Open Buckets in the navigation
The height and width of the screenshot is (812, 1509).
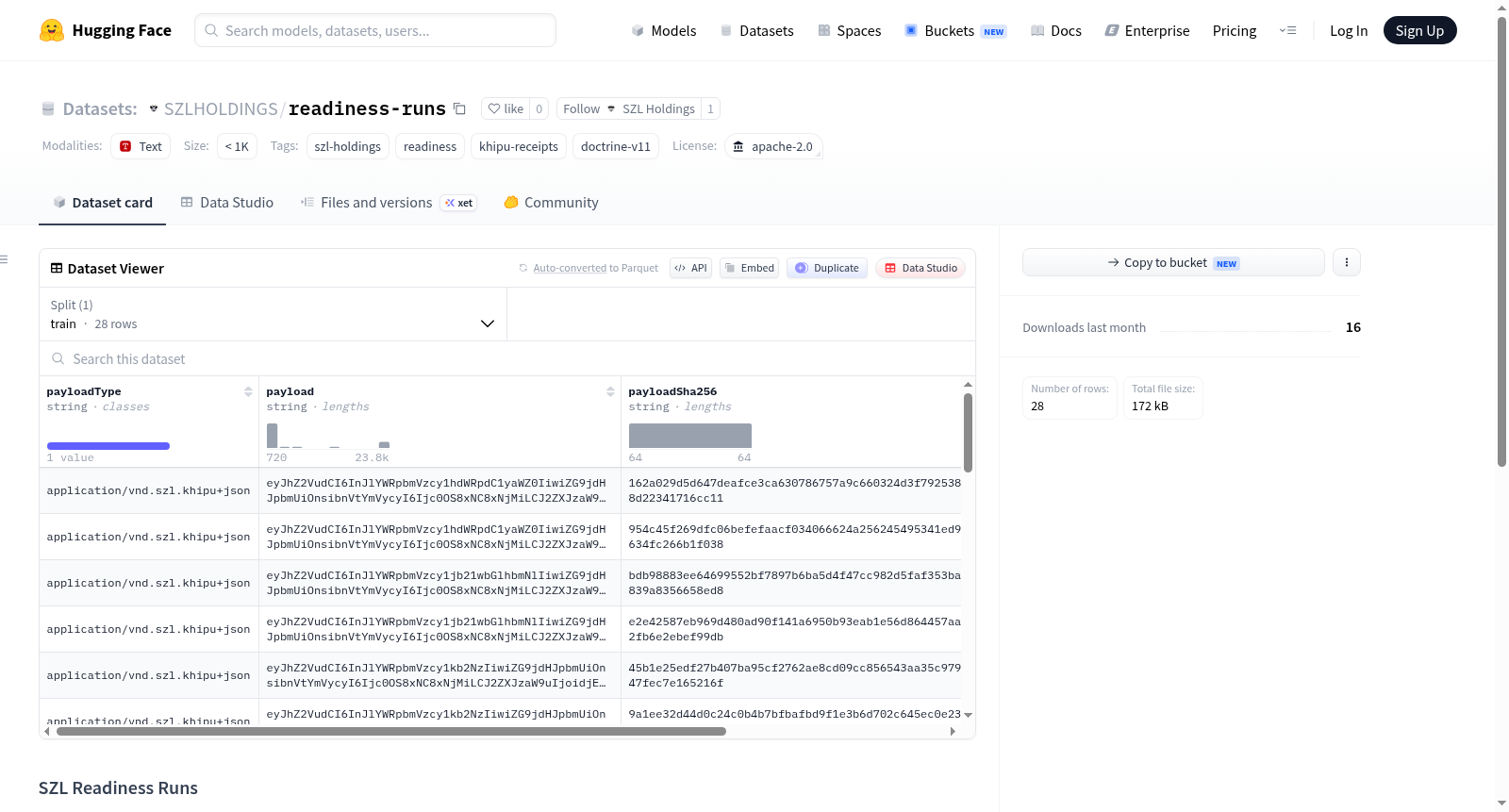tap(955, 30)
